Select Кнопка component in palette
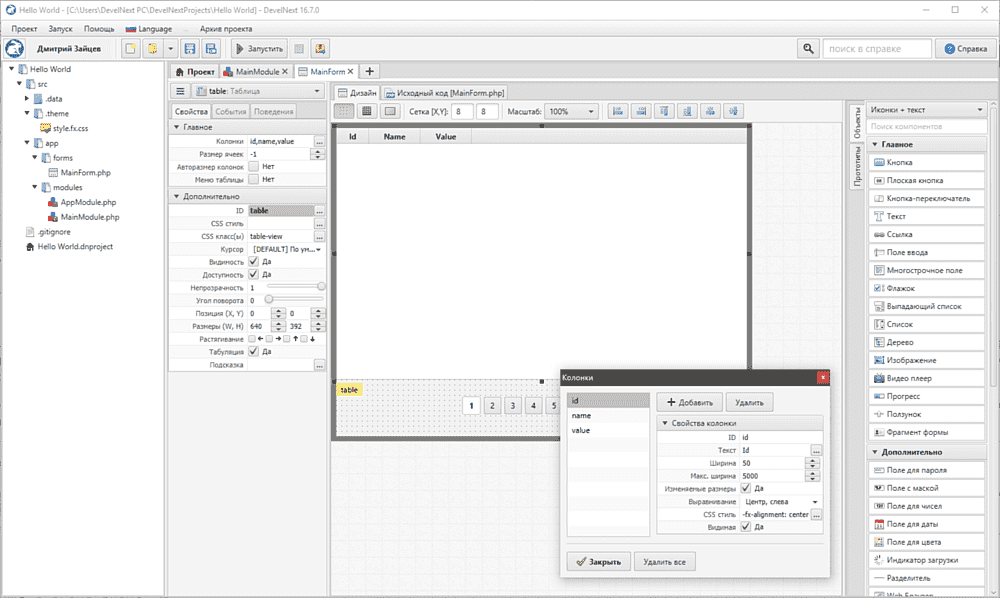1000x598 pixels. (x=918, y=162)
